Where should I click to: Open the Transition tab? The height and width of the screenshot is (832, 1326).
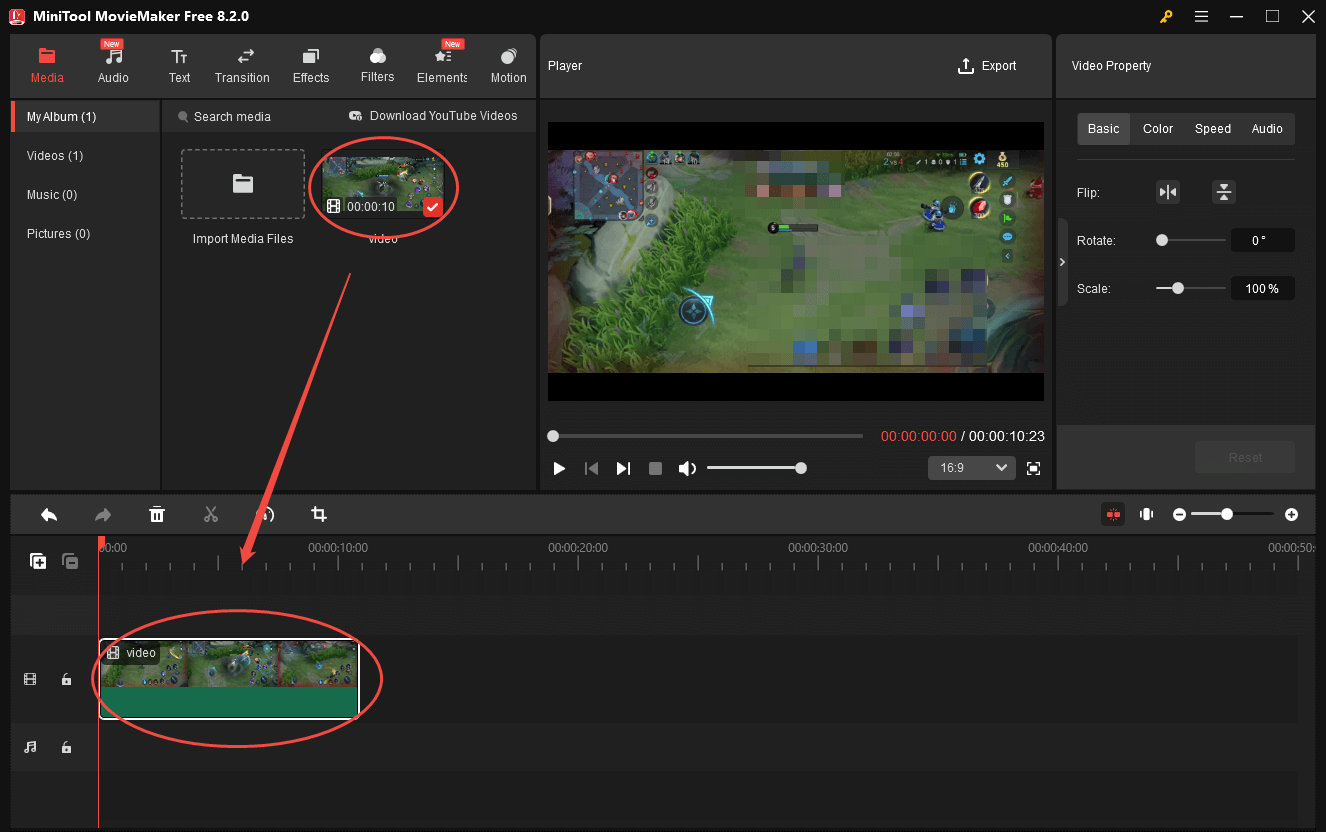pos(242,65)
